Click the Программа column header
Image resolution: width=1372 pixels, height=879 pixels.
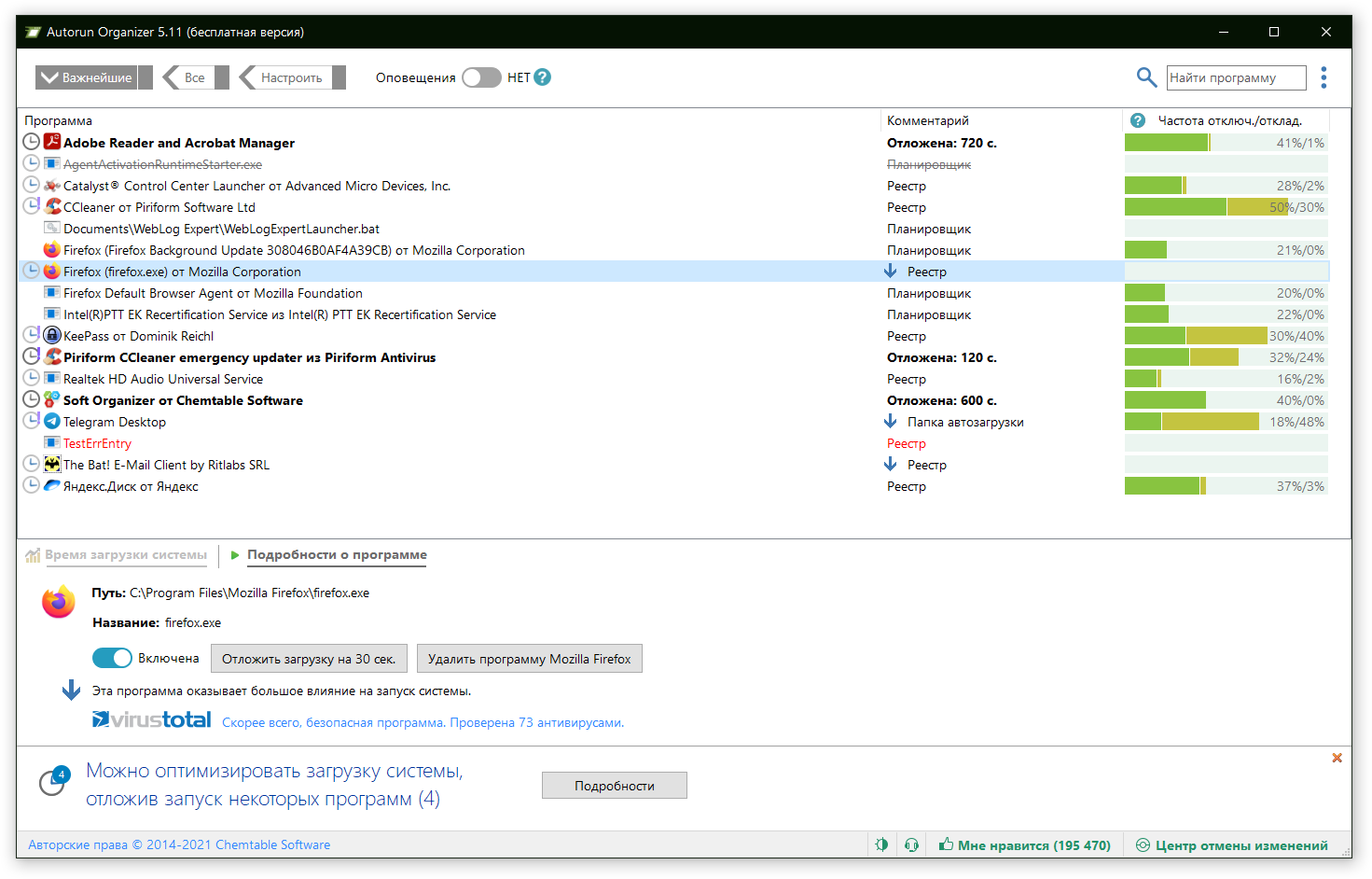point(58,120)
